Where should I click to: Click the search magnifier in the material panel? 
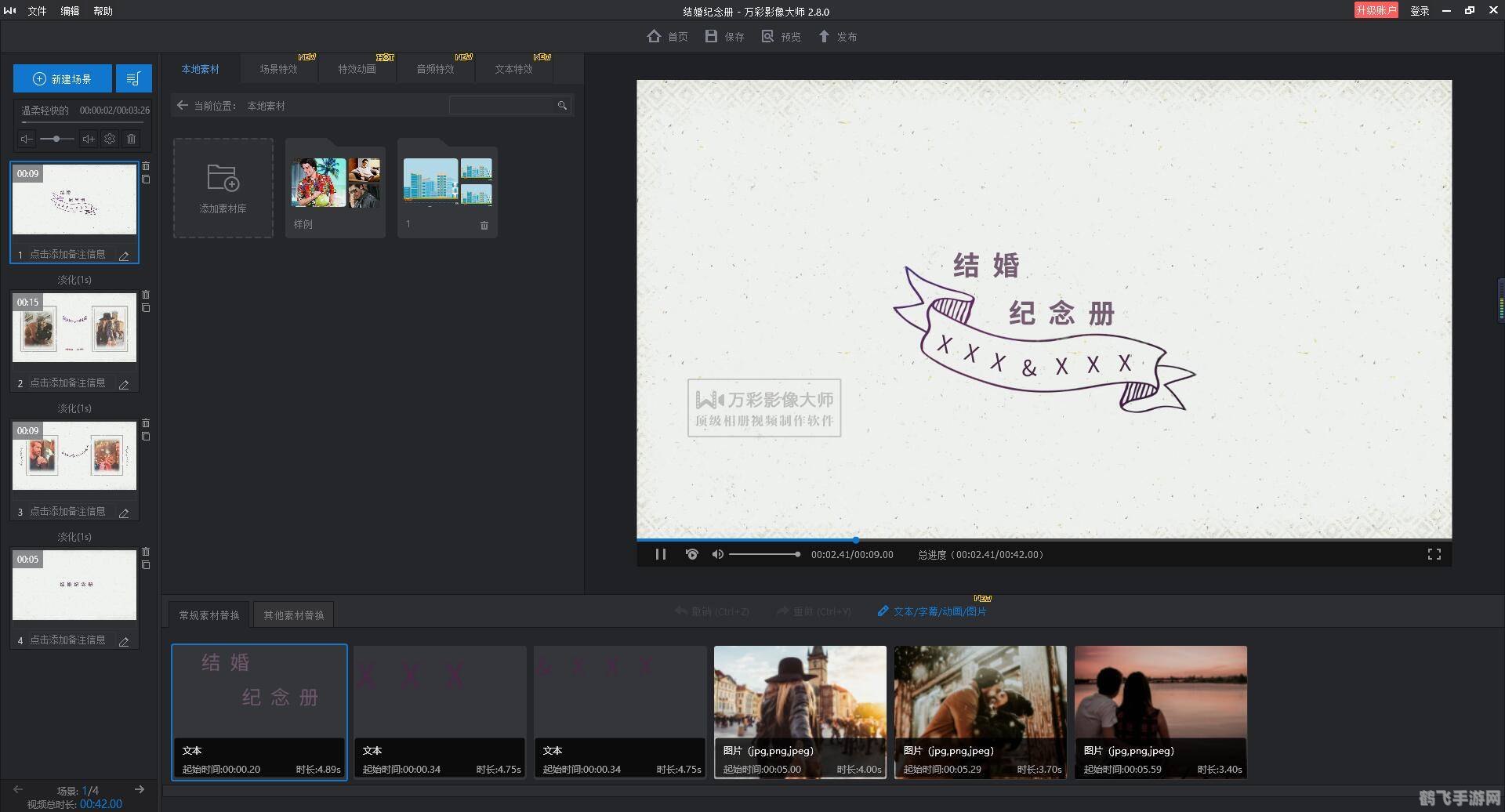click(x=562, y=105)
